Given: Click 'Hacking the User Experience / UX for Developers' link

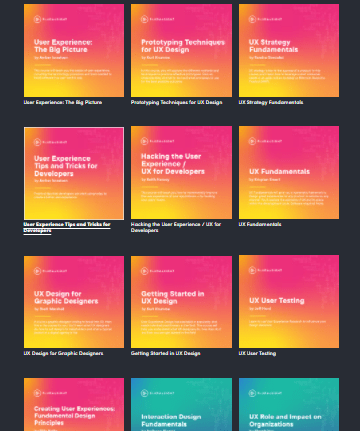Looking at the screenshot, I should (x=176, y=227).
